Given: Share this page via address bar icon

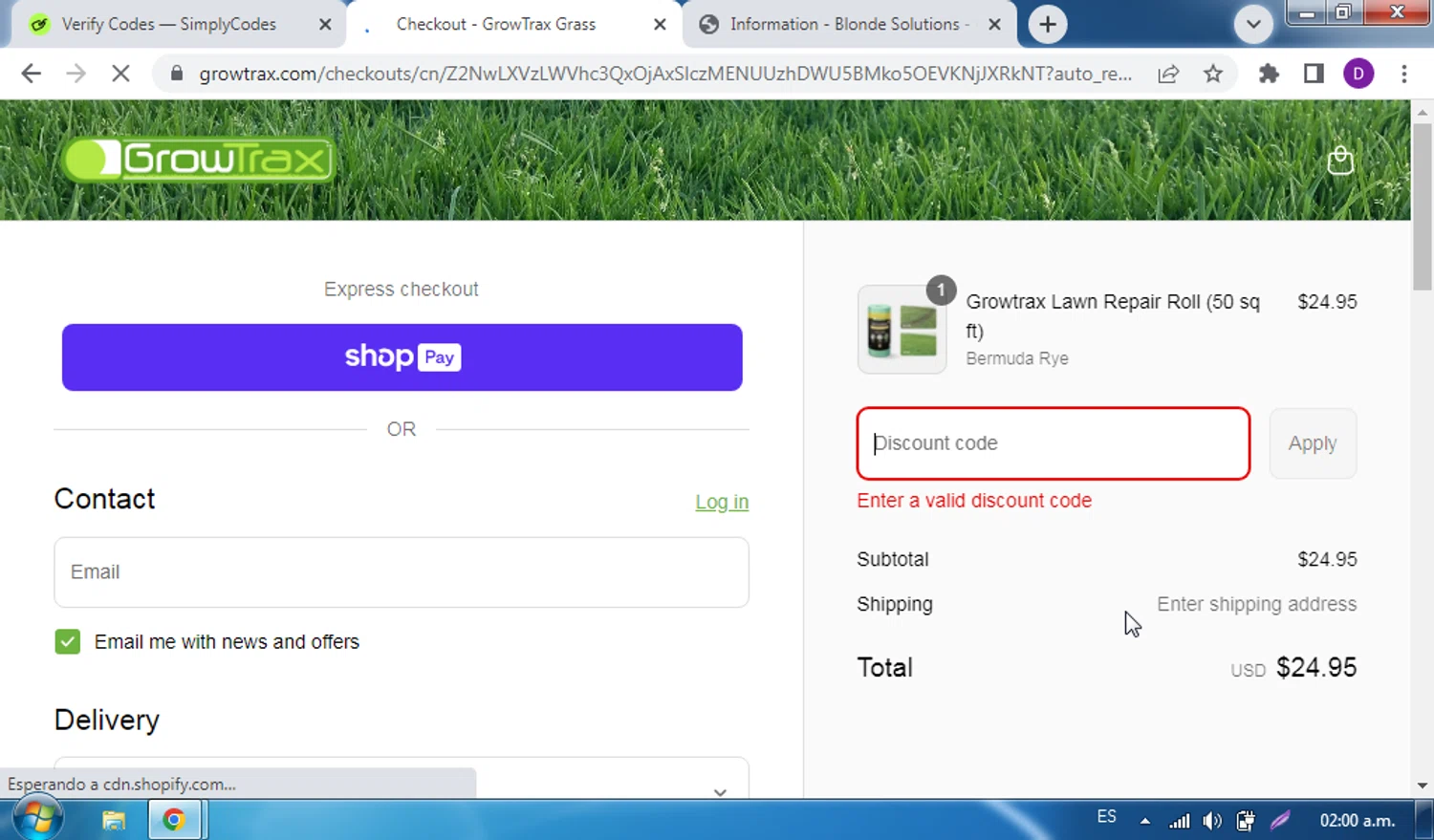Looking at the screenshot, I should [1168, 74].
